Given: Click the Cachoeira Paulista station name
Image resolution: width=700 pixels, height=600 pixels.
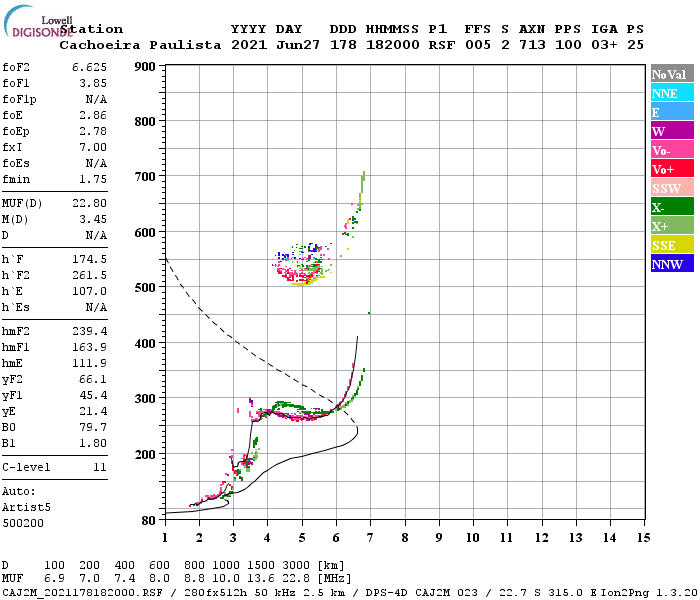Looking at the screenshot, I should (x=140, y=45).
